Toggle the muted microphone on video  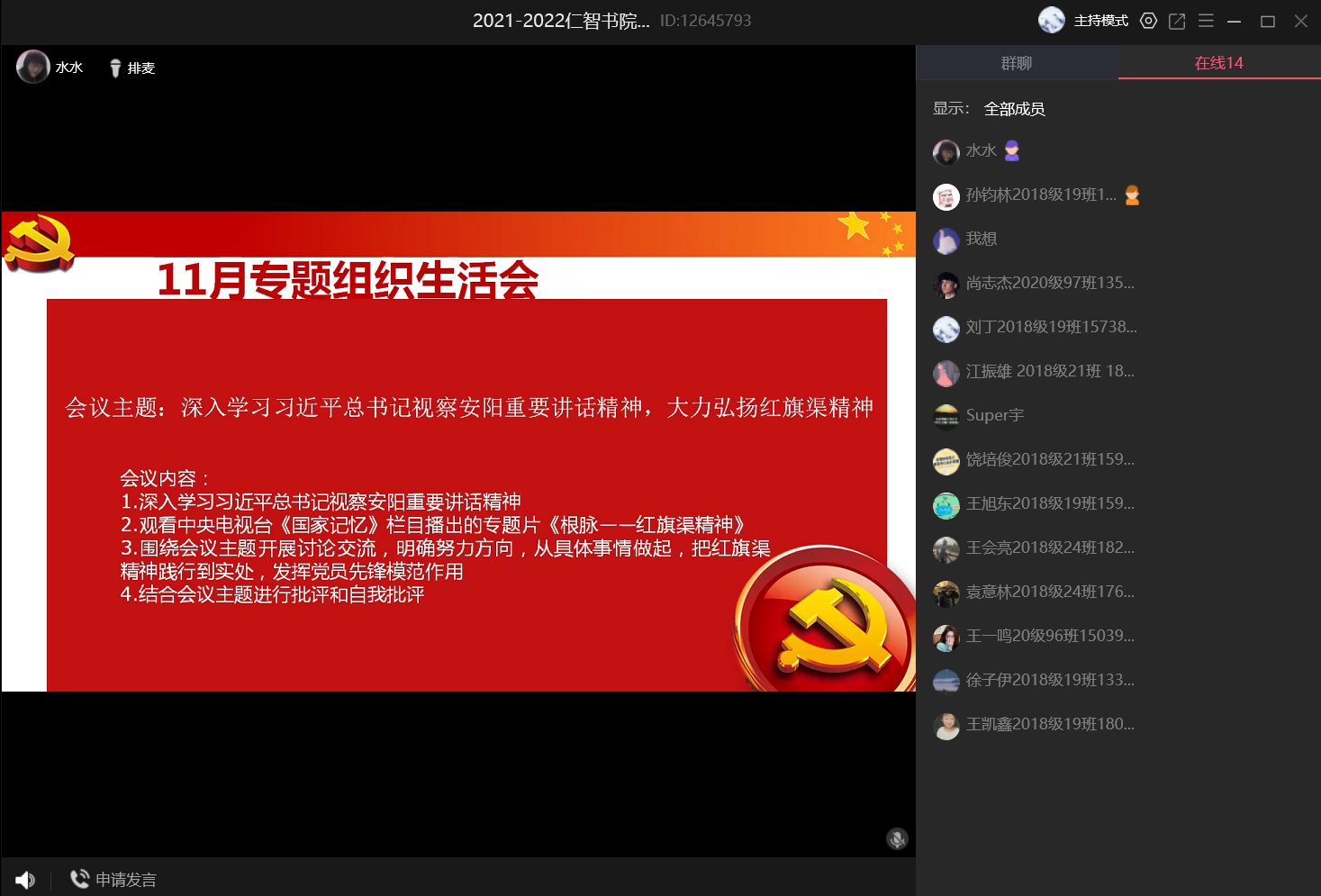tap(897, 839)
